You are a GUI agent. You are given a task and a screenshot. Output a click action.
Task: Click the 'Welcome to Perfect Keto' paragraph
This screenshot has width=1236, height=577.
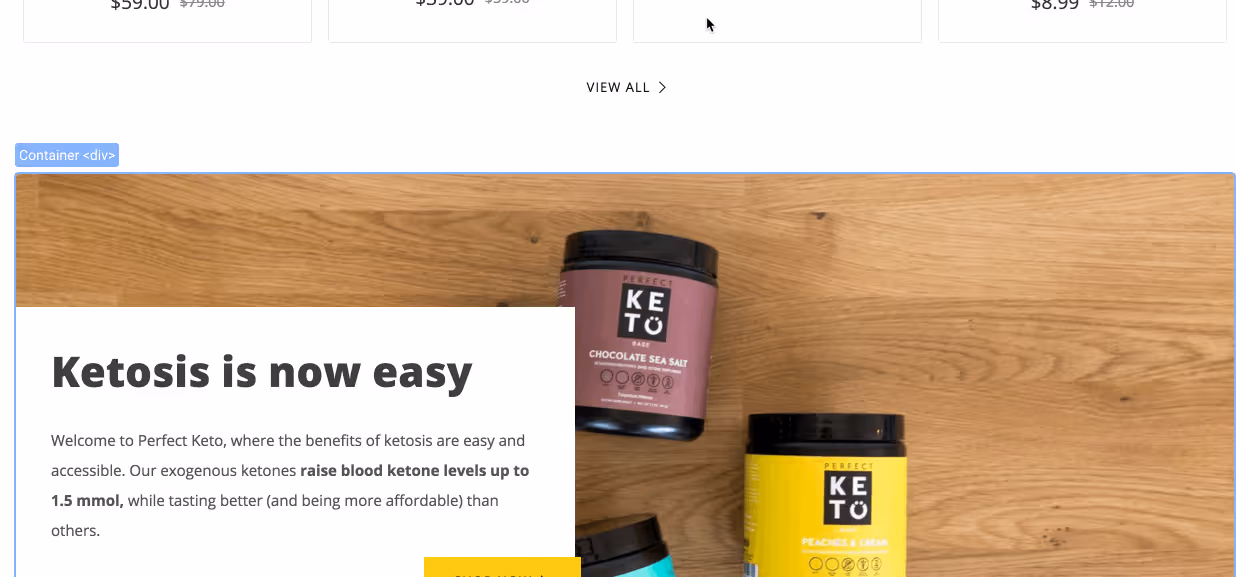[x=289, y=485]
